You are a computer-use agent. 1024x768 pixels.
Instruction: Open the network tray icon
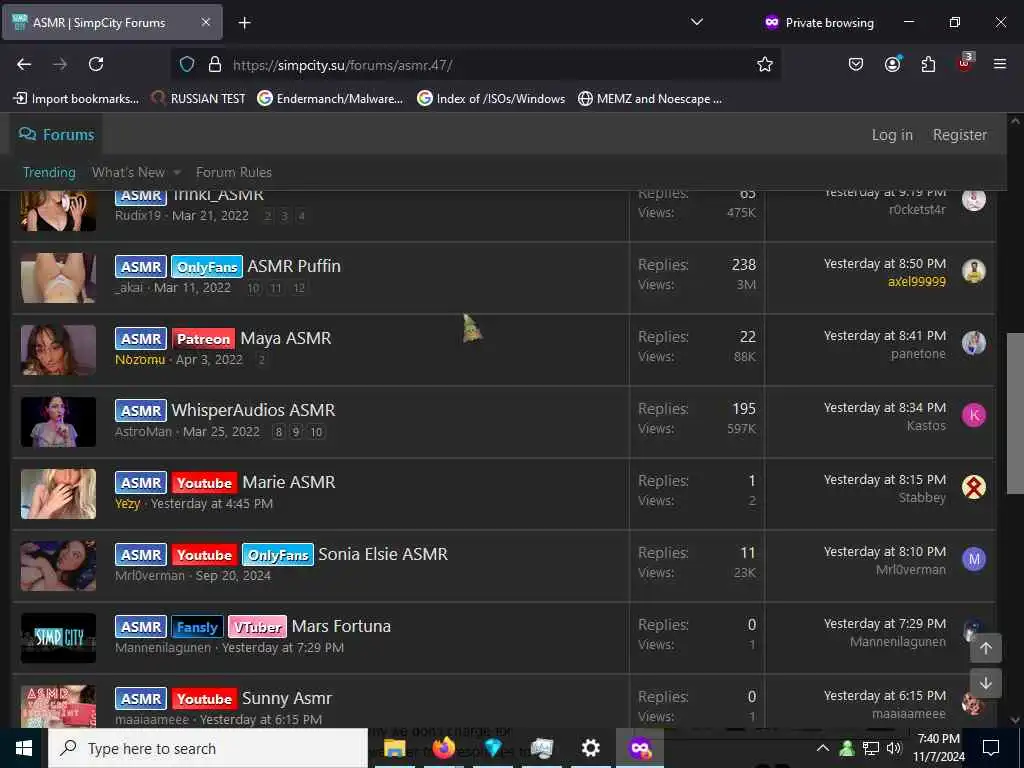[871, 748]
